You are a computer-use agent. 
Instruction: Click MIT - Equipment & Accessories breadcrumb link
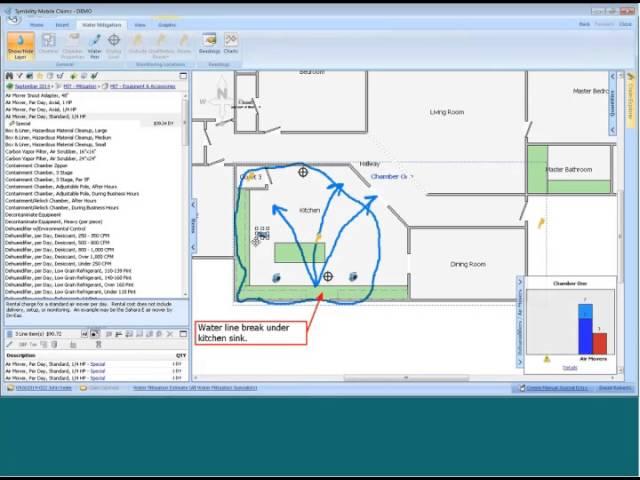click(x=142, y=87)
